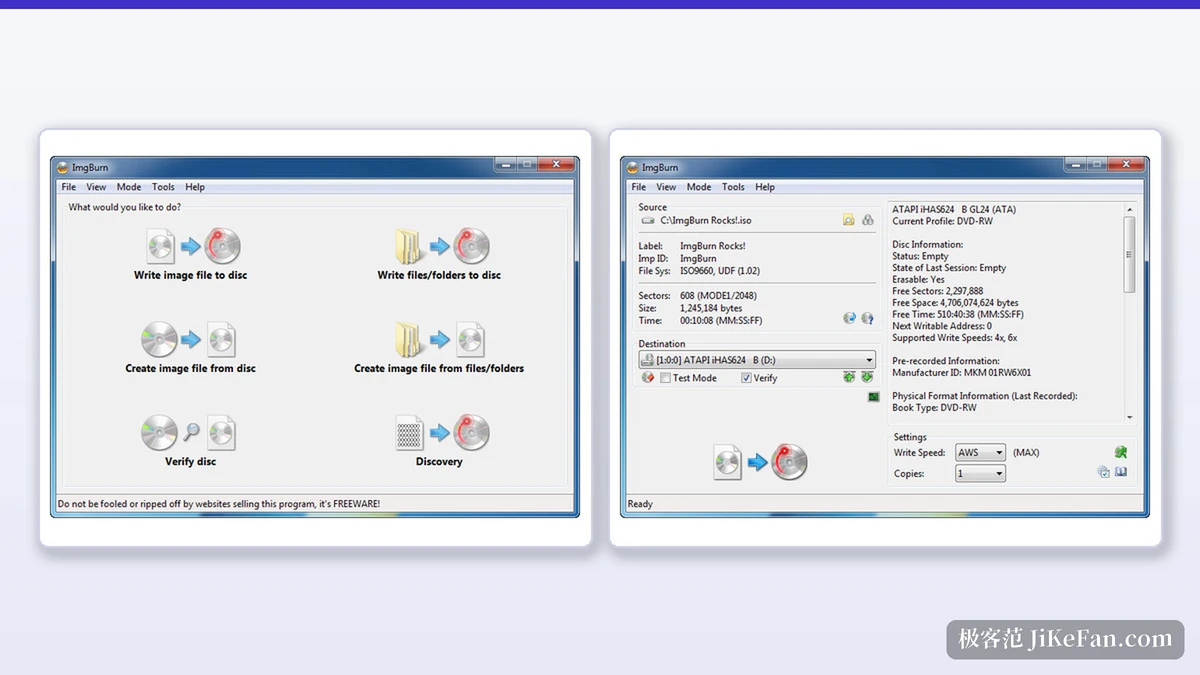
Task: Open the Destination drive dropdown
Action: coord(757,360)
